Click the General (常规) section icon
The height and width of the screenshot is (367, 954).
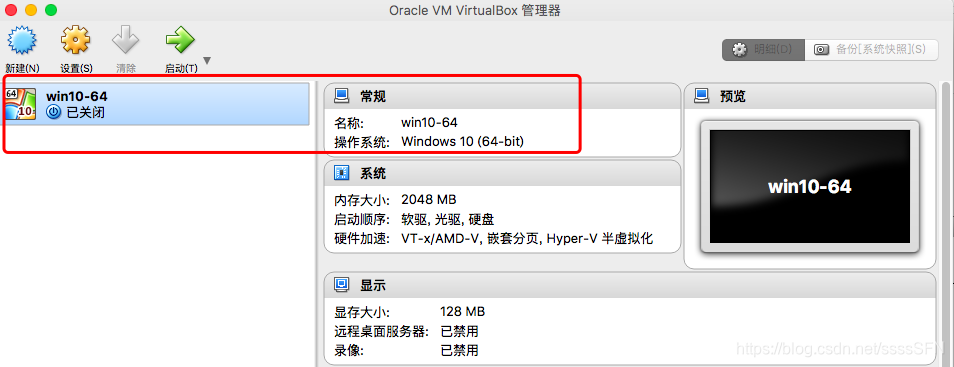coord(342,96)
